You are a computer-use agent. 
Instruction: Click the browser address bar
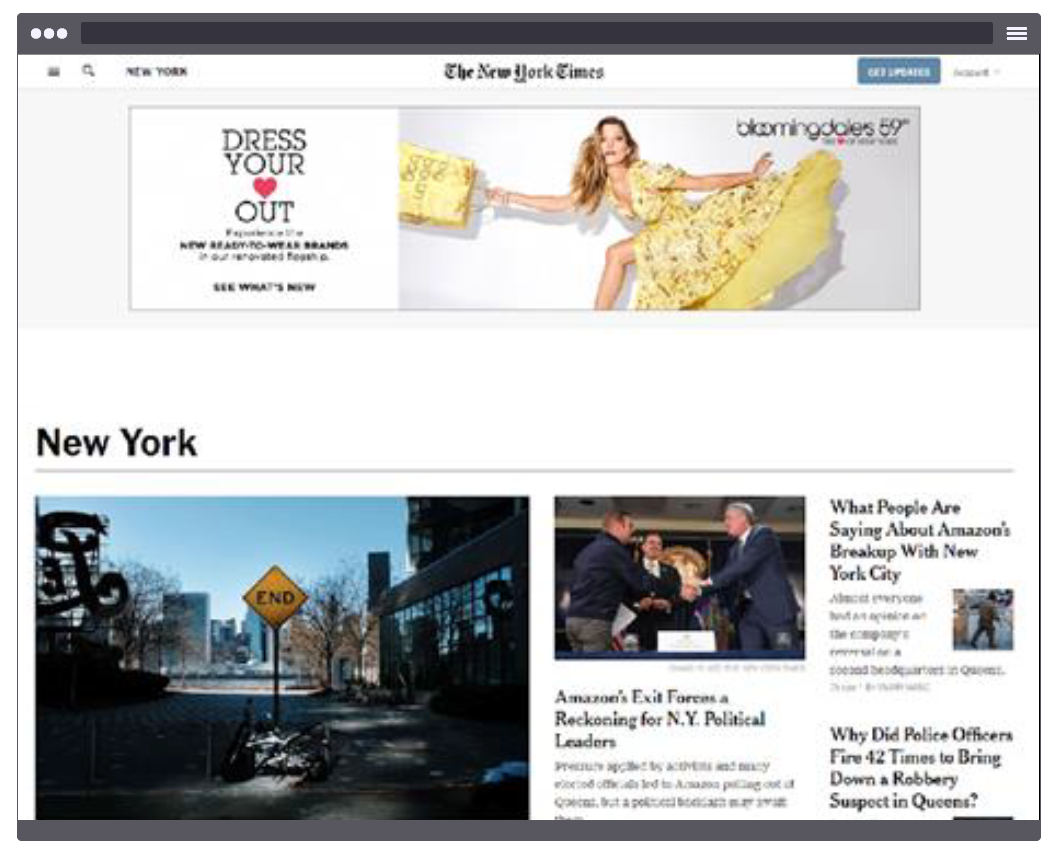[x=537, y=33]
